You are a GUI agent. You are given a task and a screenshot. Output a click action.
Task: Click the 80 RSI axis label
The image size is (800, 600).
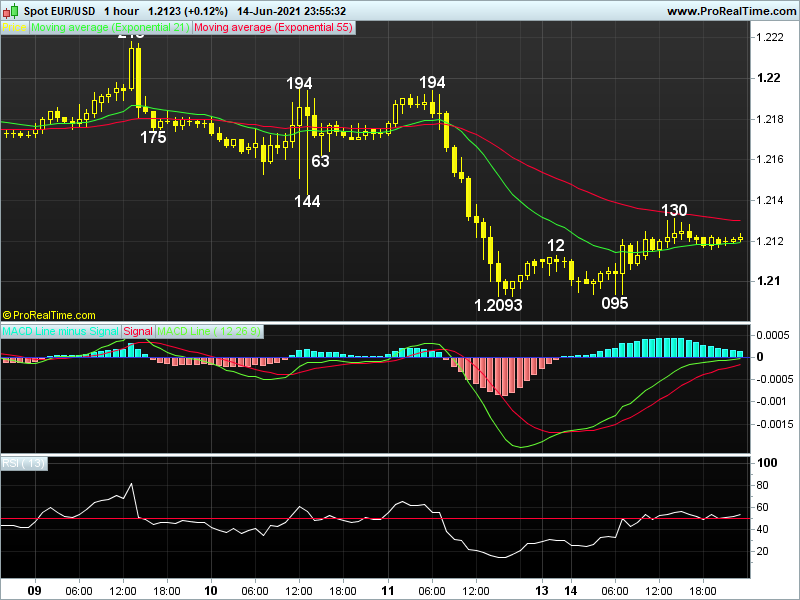762,485
